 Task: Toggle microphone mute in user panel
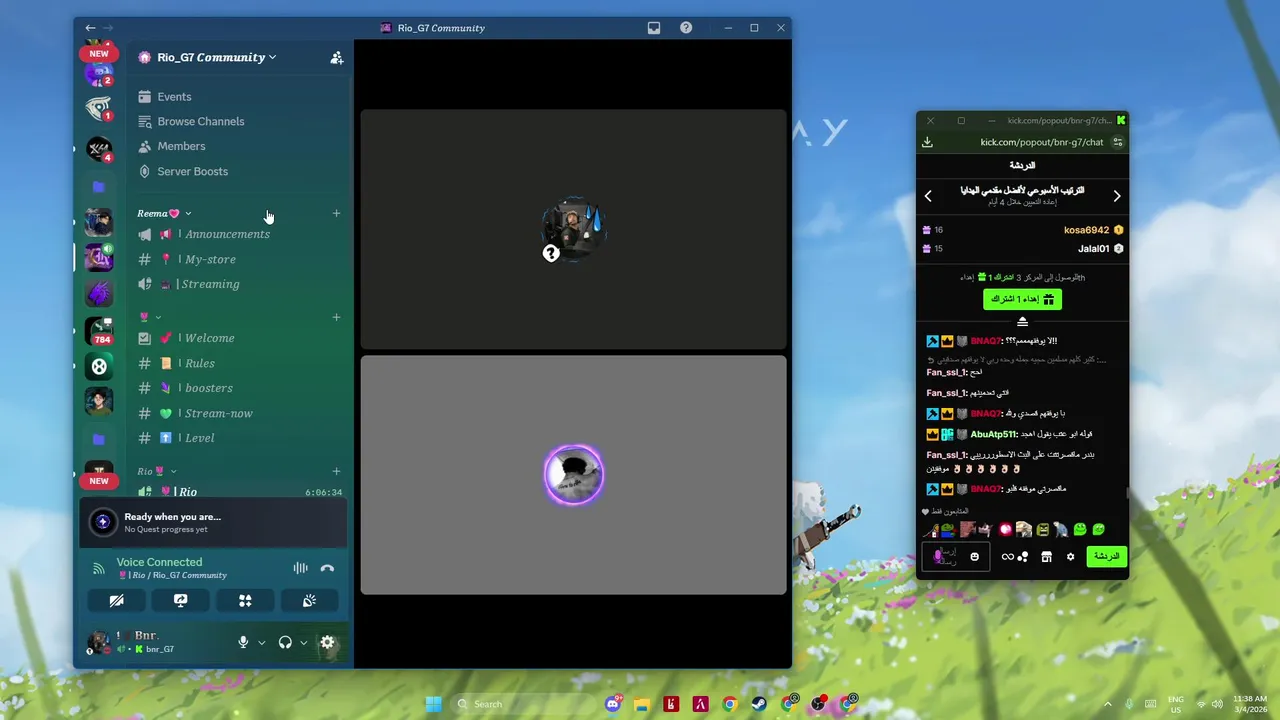(x=243, y=642)
